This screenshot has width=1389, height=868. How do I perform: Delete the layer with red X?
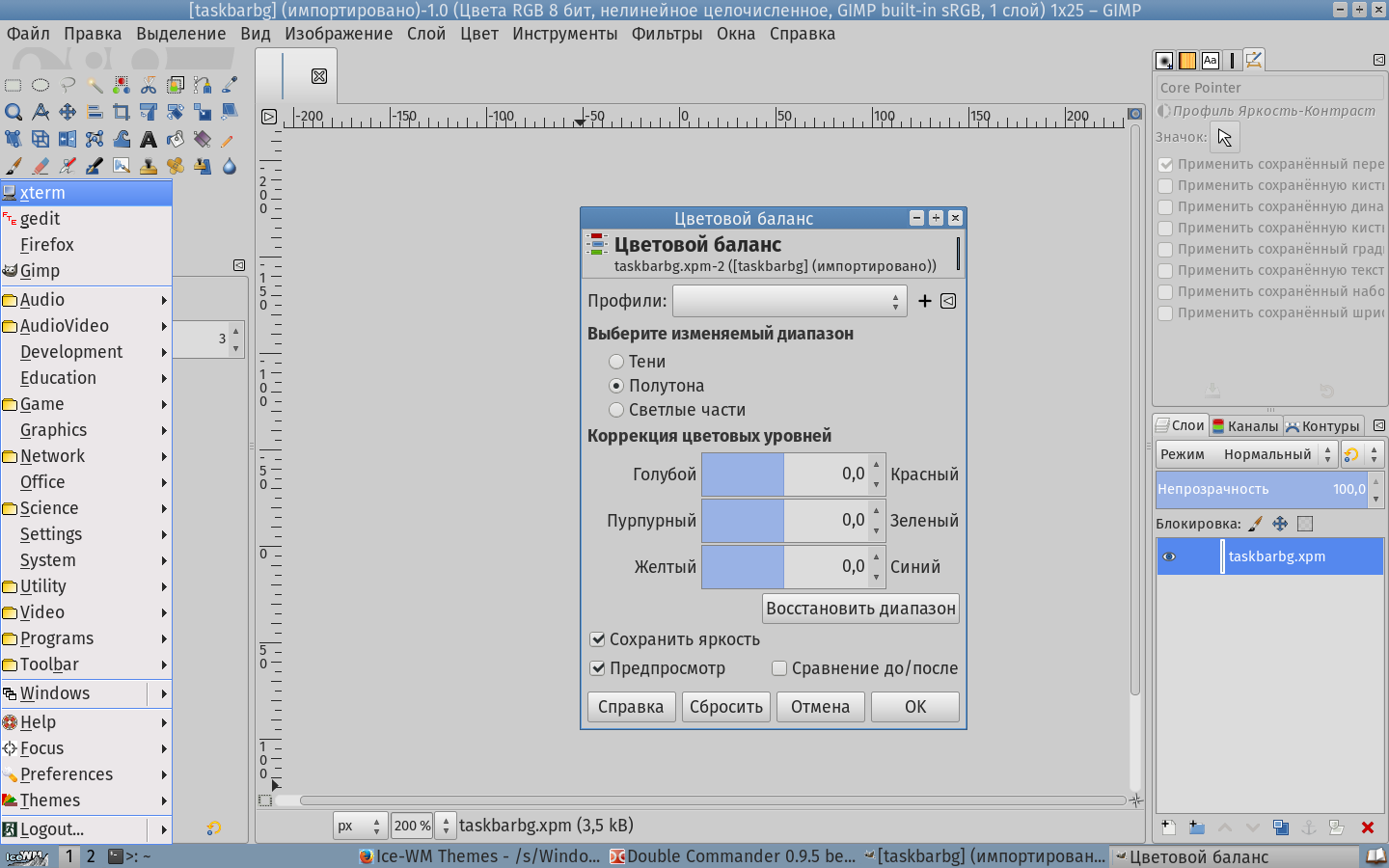(x=1367, y=827)
